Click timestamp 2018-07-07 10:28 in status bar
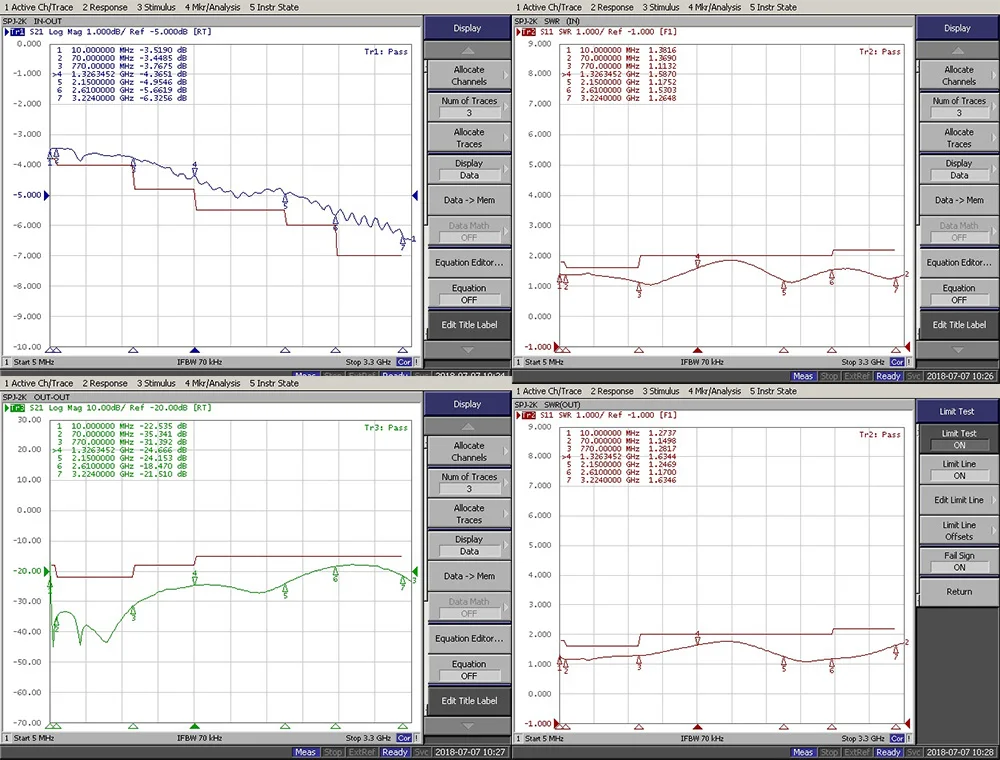Viewport: 1000px width, 760px height. tap(960, 752)
